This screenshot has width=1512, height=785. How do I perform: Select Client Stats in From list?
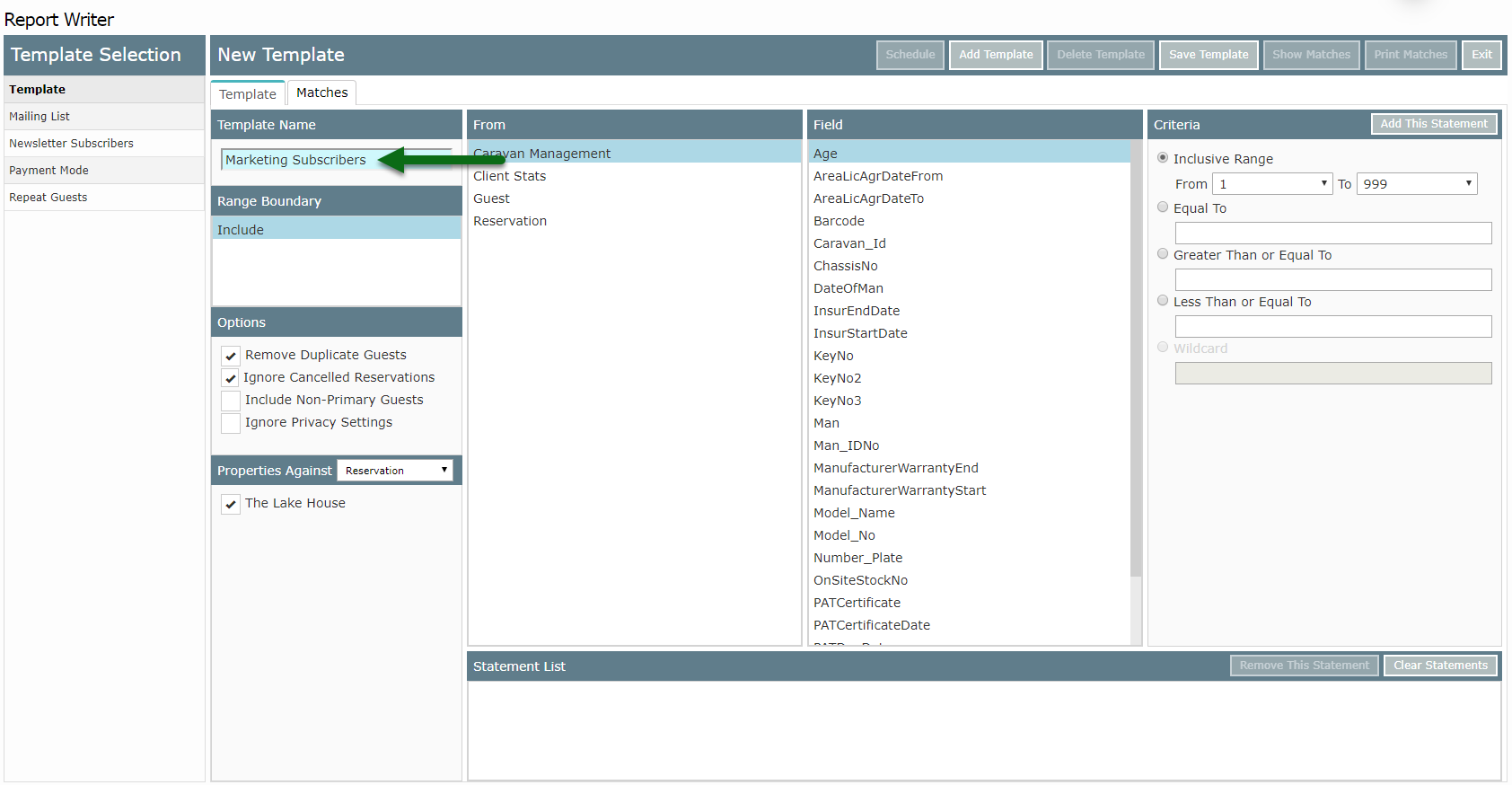click(x=634, y=176)
